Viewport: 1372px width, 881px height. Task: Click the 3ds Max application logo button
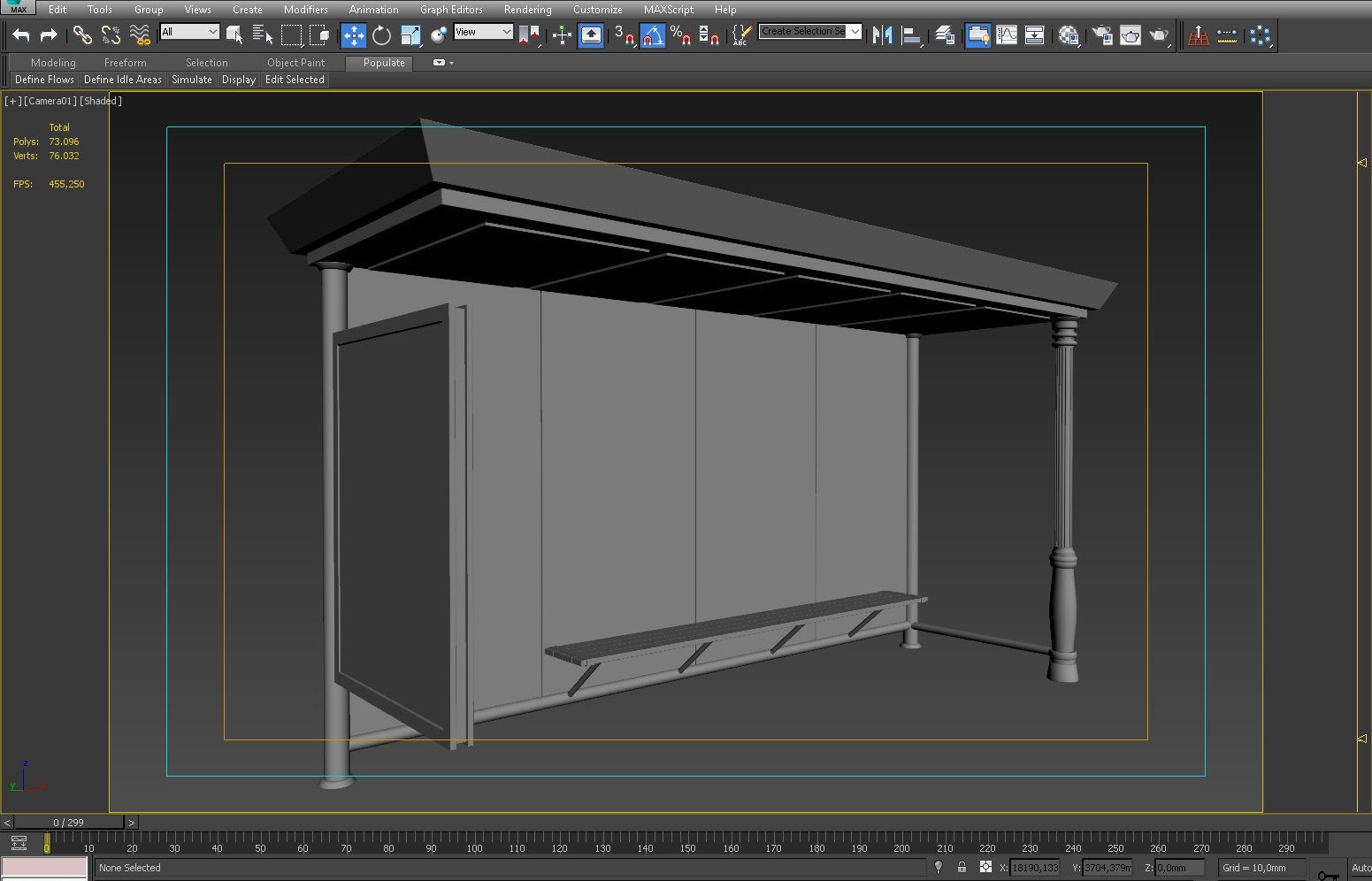click(x=18, y=7)
